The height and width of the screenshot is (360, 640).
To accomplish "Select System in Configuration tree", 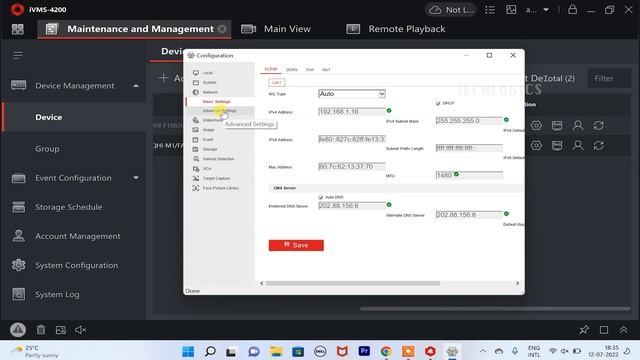I will point(209,82).
